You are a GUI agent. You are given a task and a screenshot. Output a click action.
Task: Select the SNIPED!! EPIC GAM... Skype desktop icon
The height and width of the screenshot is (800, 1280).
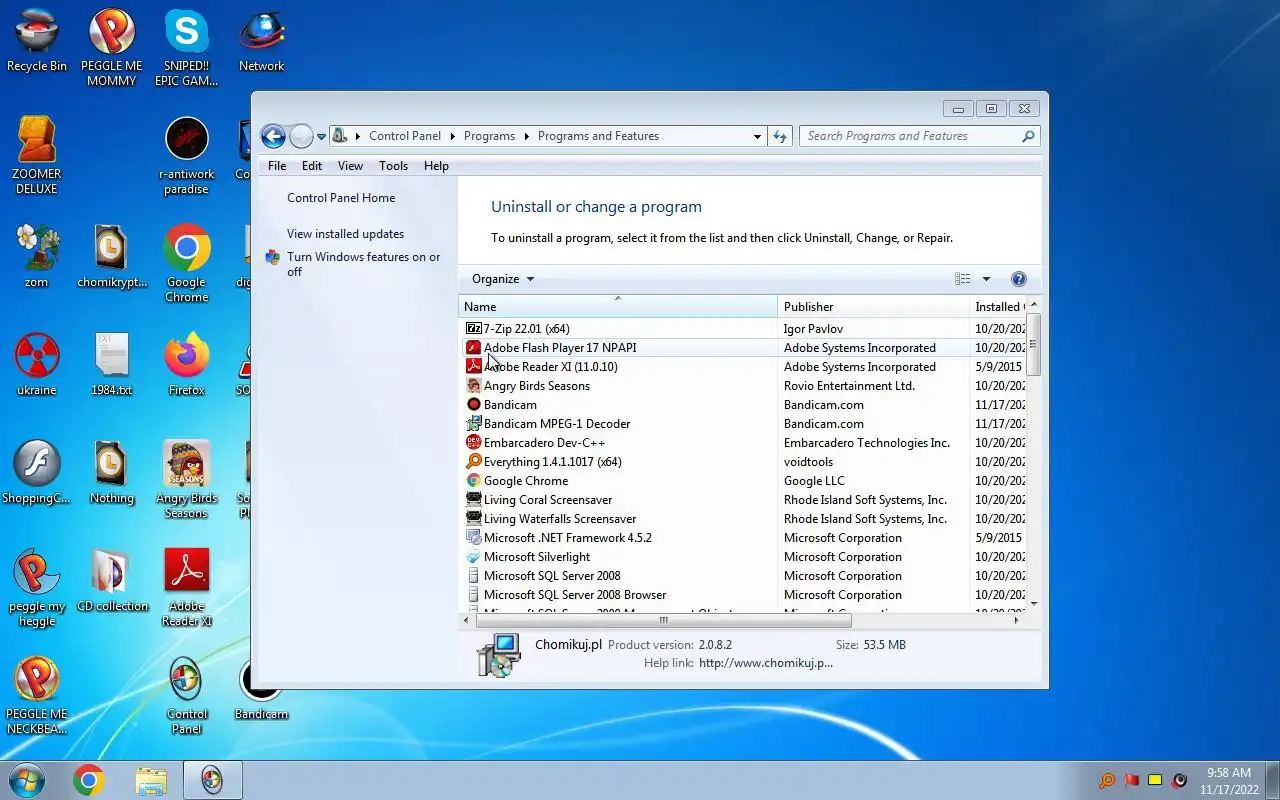(187, 48)
